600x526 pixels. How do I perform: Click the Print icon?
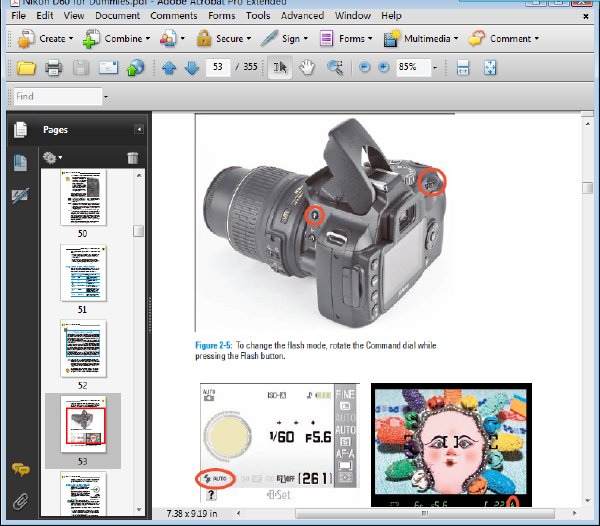53,68
